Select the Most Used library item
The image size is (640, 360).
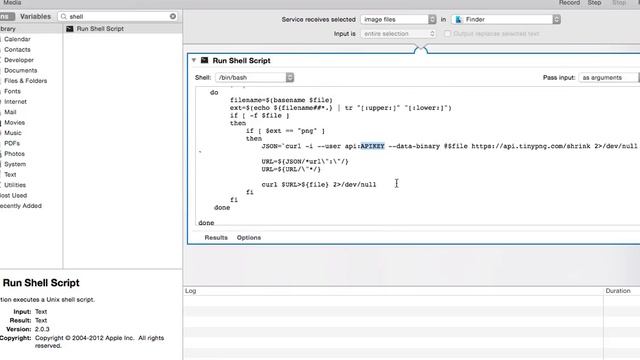point(13,195)
